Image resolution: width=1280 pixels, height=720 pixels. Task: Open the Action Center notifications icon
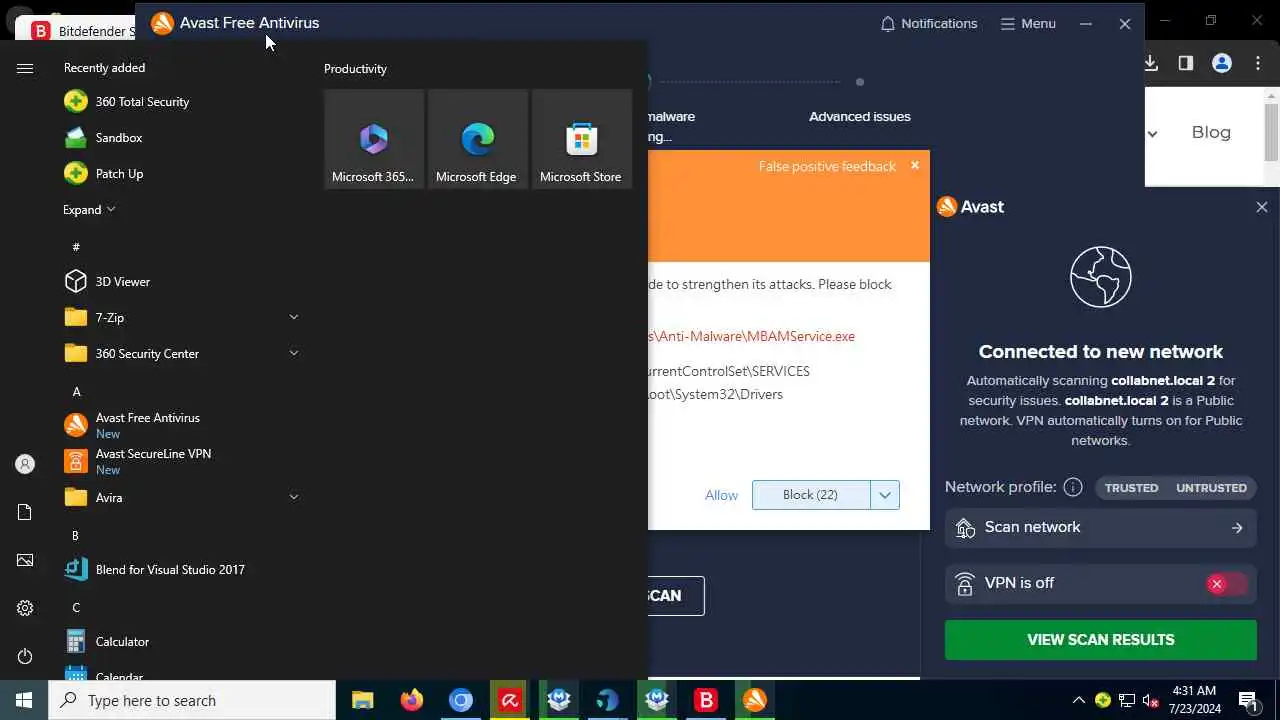click(1248, 700)
